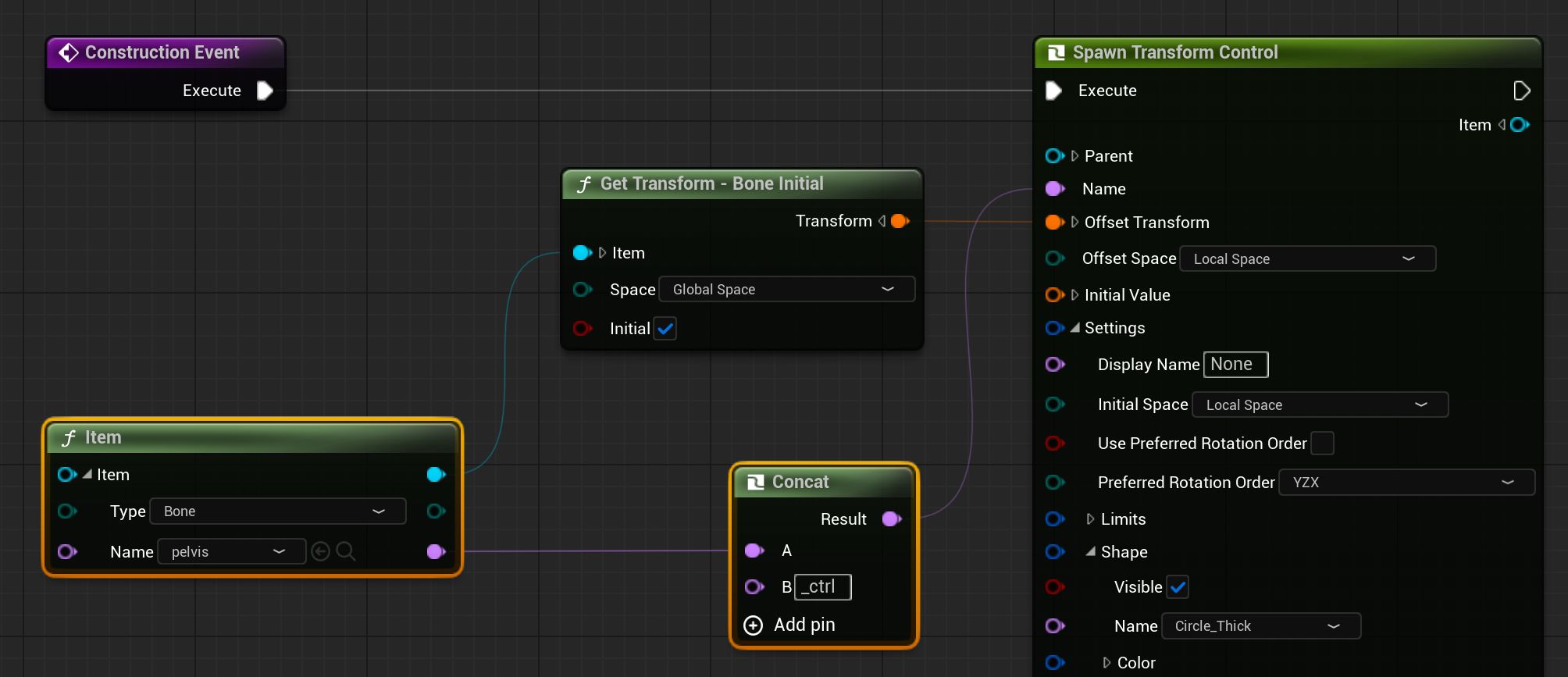Click the Construction Event Execute output pin
Viewport: 1568px width, 677px height.
(265, 91)
